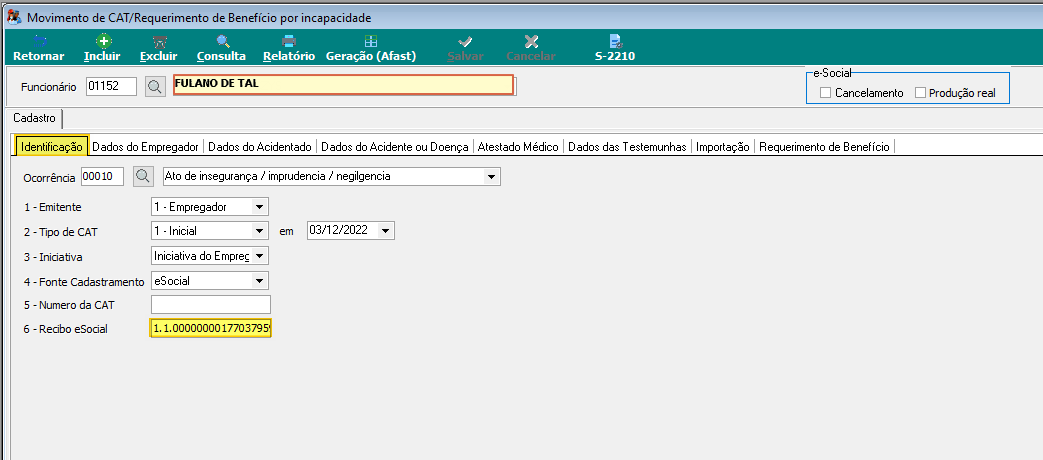Click the '6 - Recibo eSocial' label
This screenshot has height=460, width=1043.
pos(65,330)
